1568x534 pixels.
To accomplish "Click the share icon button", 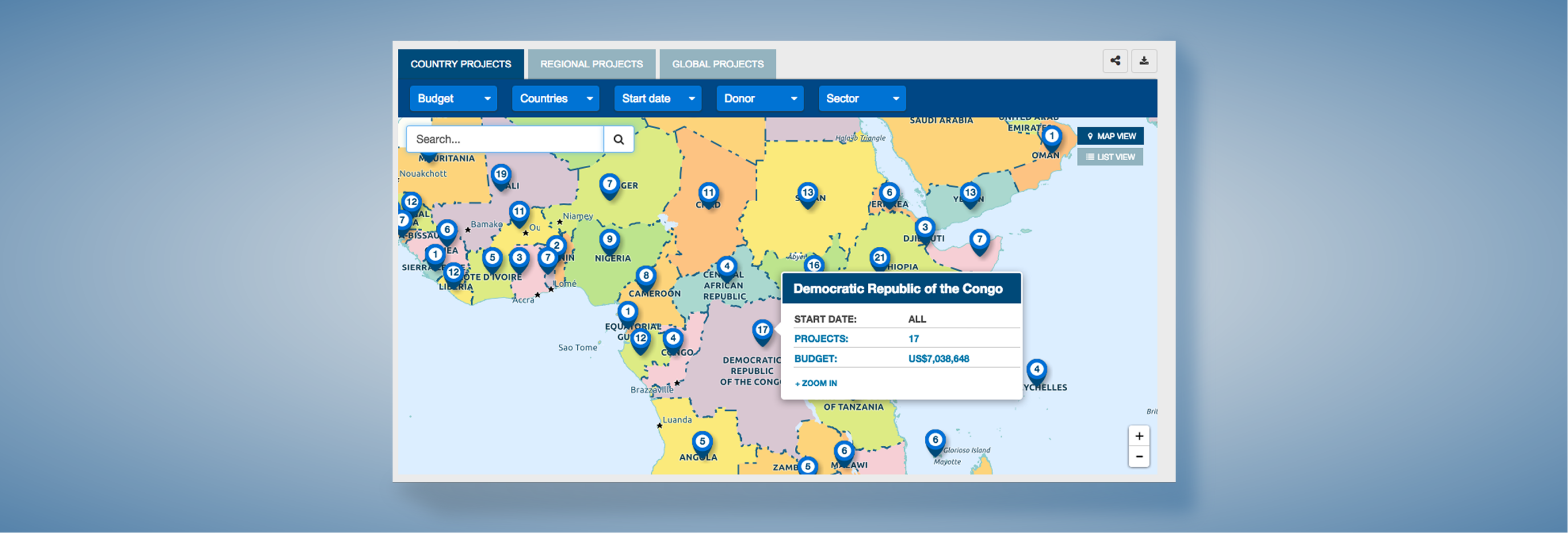I will pos(1115,61).
